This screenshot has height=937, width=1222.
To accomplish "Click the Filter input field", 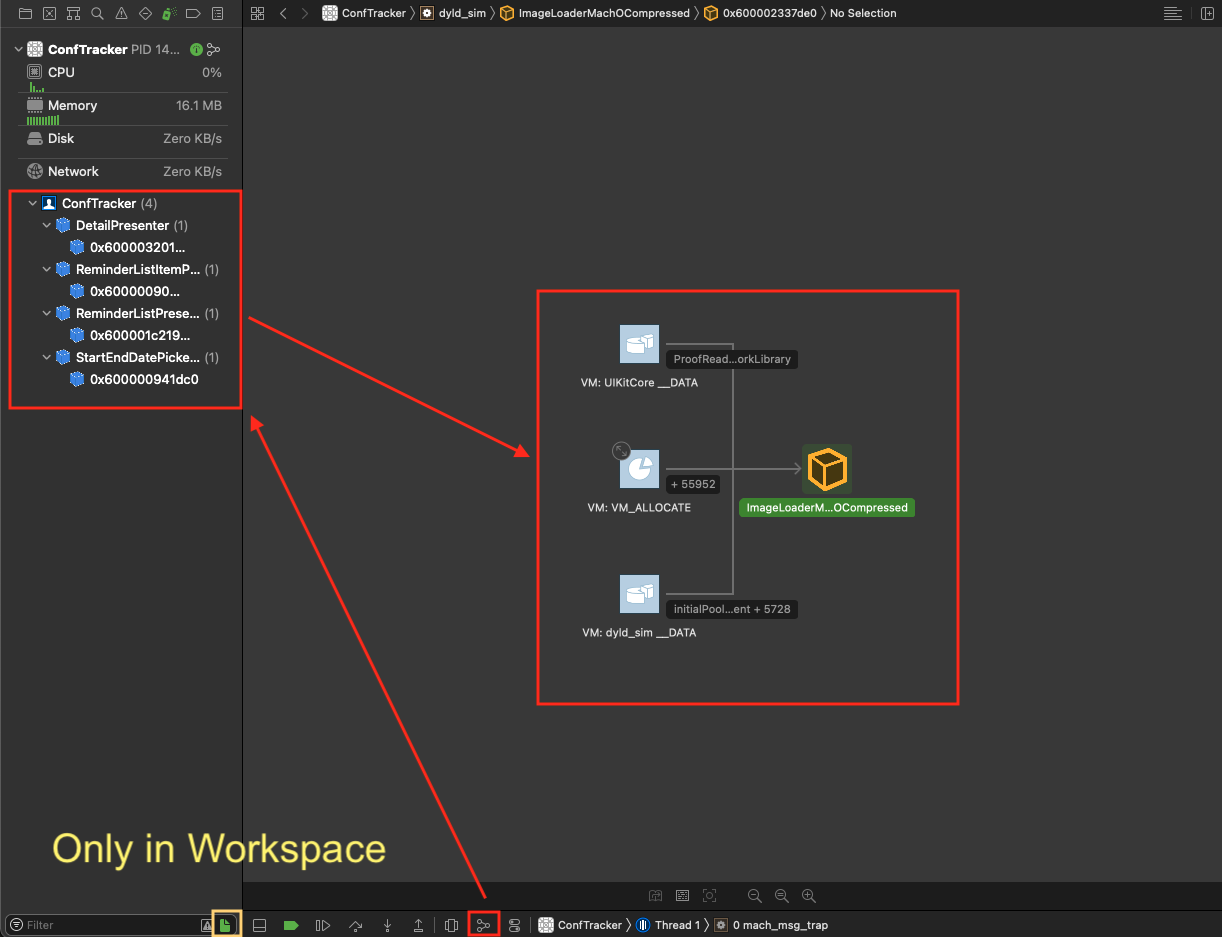I will pyautogui.click(x=100, y=924).
